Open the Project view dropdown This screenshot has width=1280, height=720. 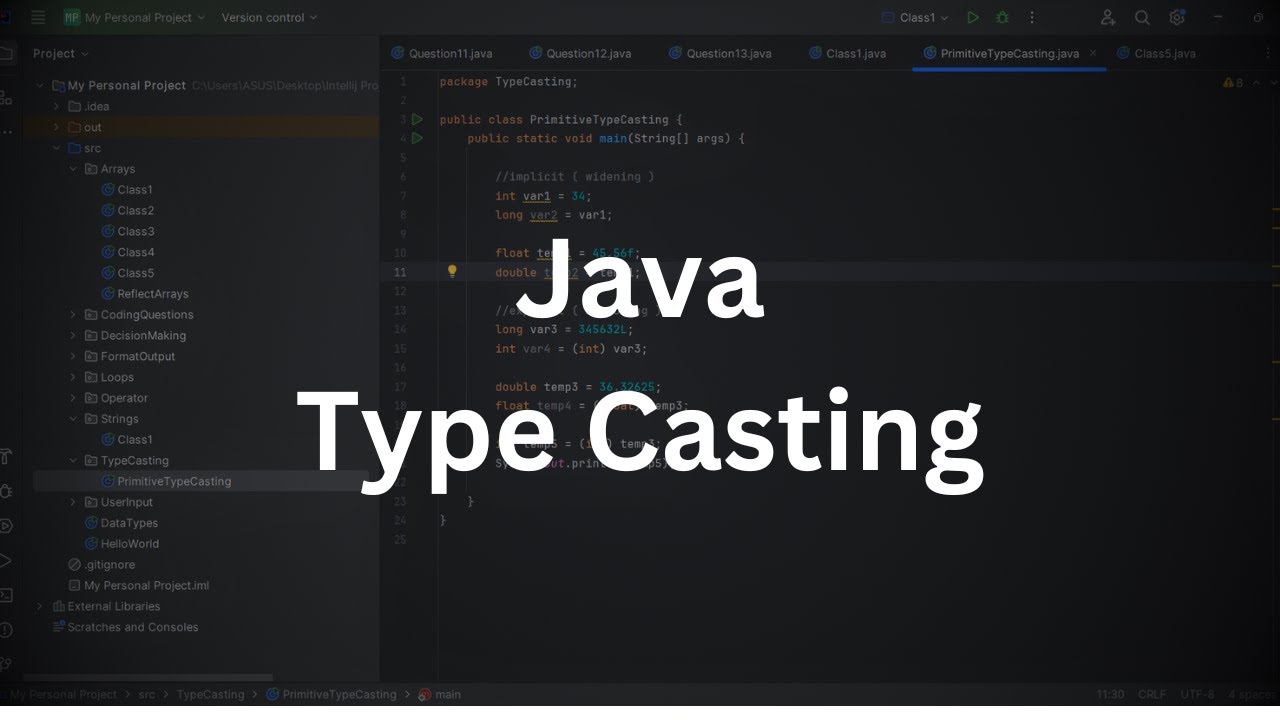click(x=60, y=53)
